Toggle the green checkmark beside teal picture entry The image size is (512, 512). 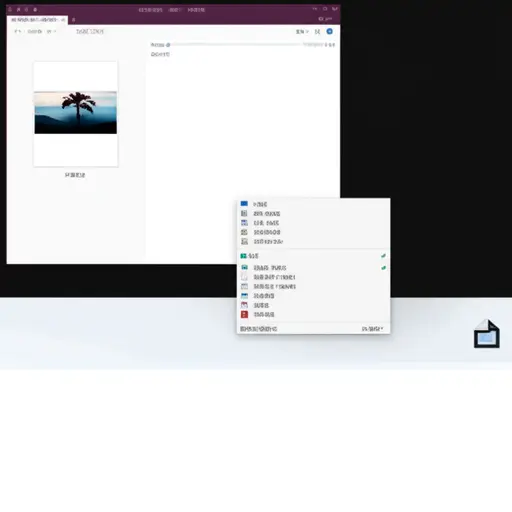point(383,268)
